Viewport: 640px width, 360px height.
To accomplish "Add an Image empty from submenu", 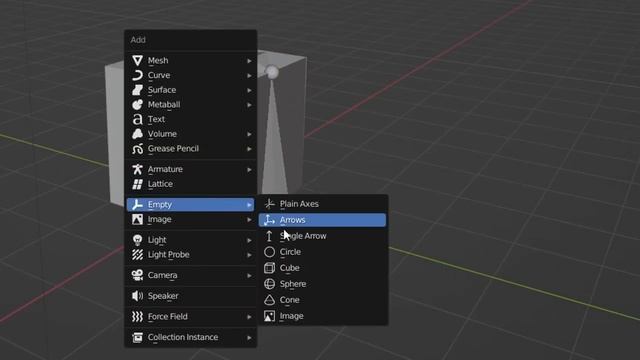I will pyautogui.click(x=322, y=316).
